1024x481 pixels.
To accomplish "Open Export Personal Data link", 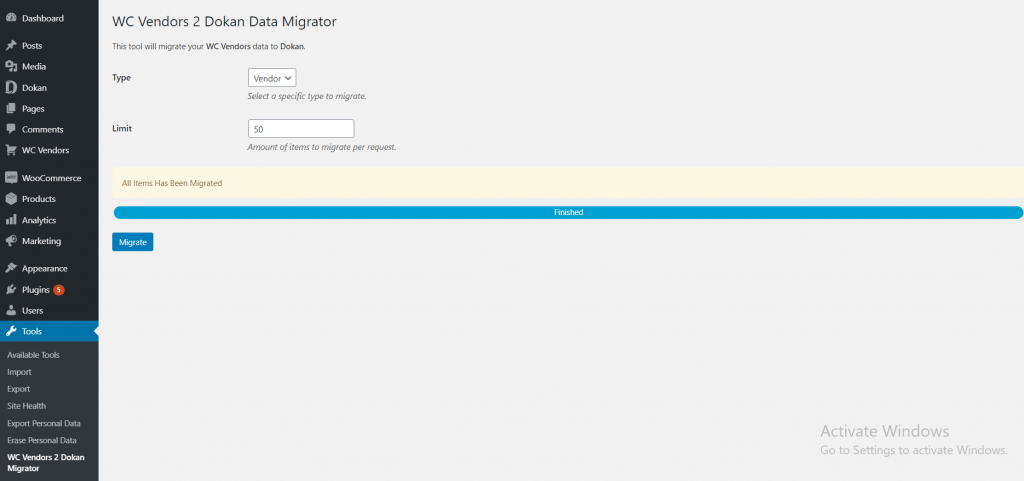I will click(x=44, y=424).
